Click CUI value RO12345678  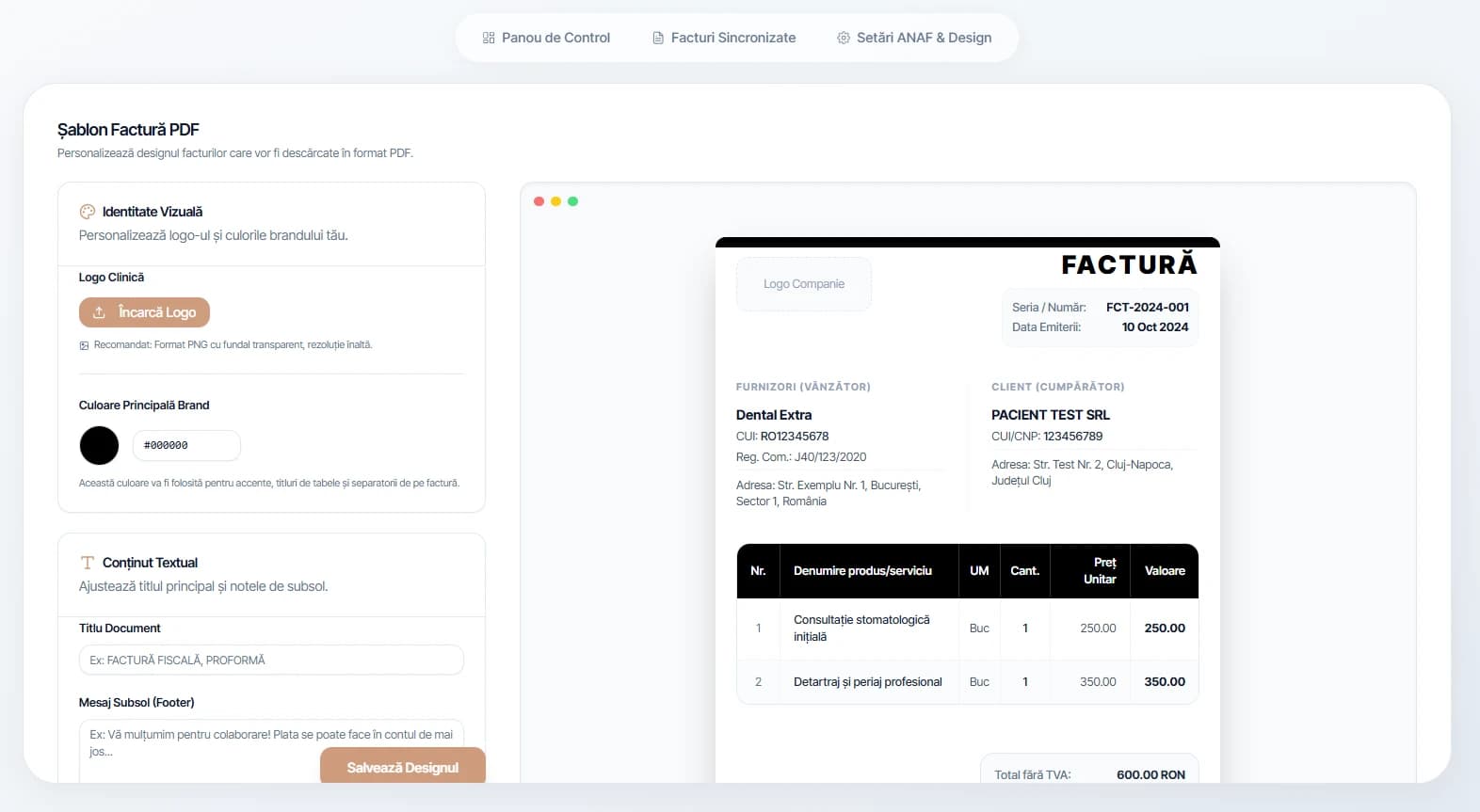point(795,437)
